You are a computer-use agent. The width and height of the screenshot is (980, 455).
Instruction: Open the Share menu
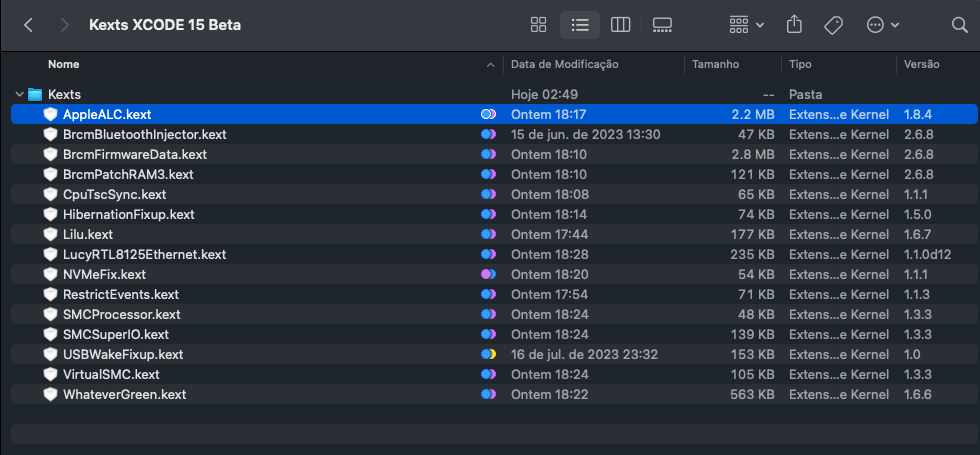794,25
